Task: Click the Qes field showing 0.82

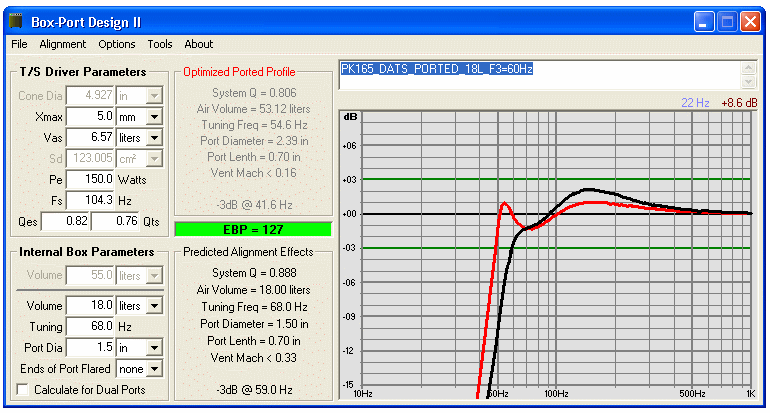Action: (x=65, y=221)
